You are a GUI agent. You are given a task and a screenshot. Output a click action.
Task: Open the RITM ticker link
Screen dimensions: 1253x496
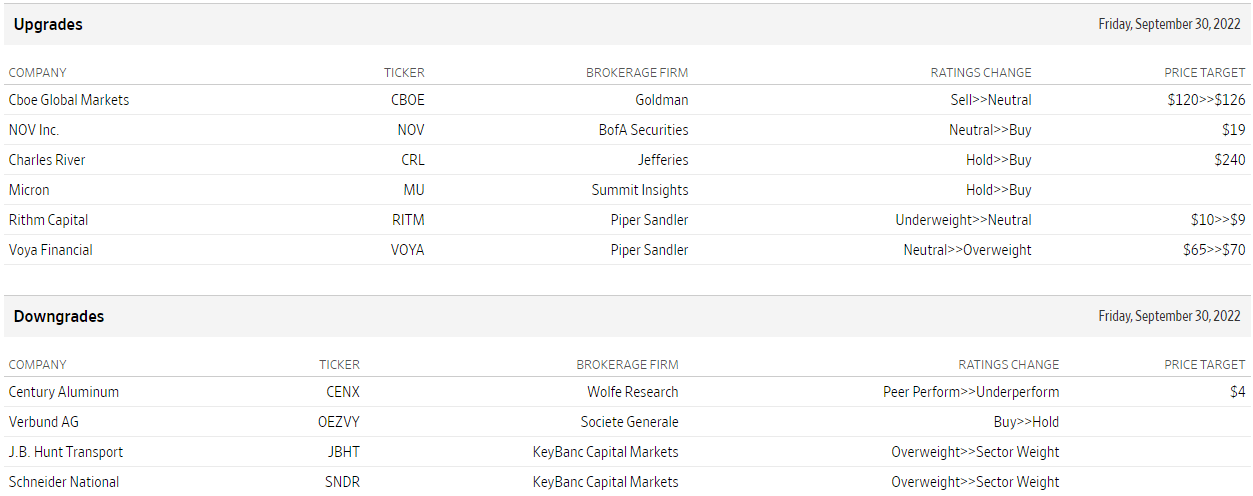408,220
